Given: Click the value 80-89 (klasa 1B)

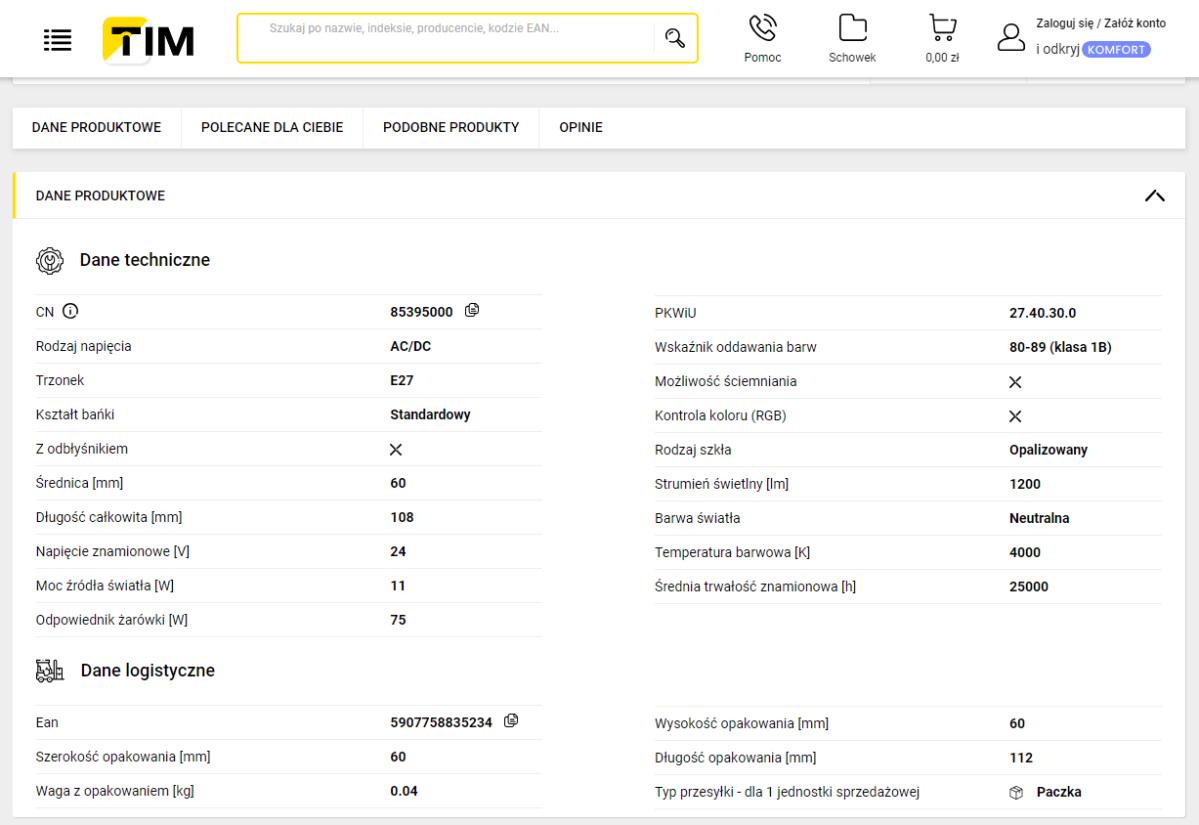Looking at the screenshot, I should point(1060,347).
